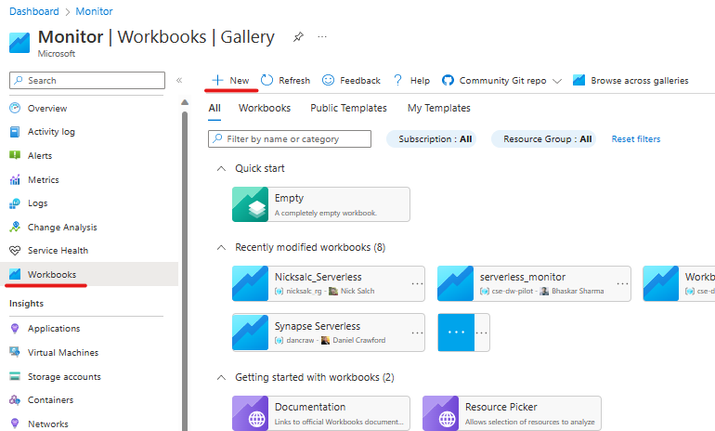Click the Refresh toolbar icon

(267, 80)
